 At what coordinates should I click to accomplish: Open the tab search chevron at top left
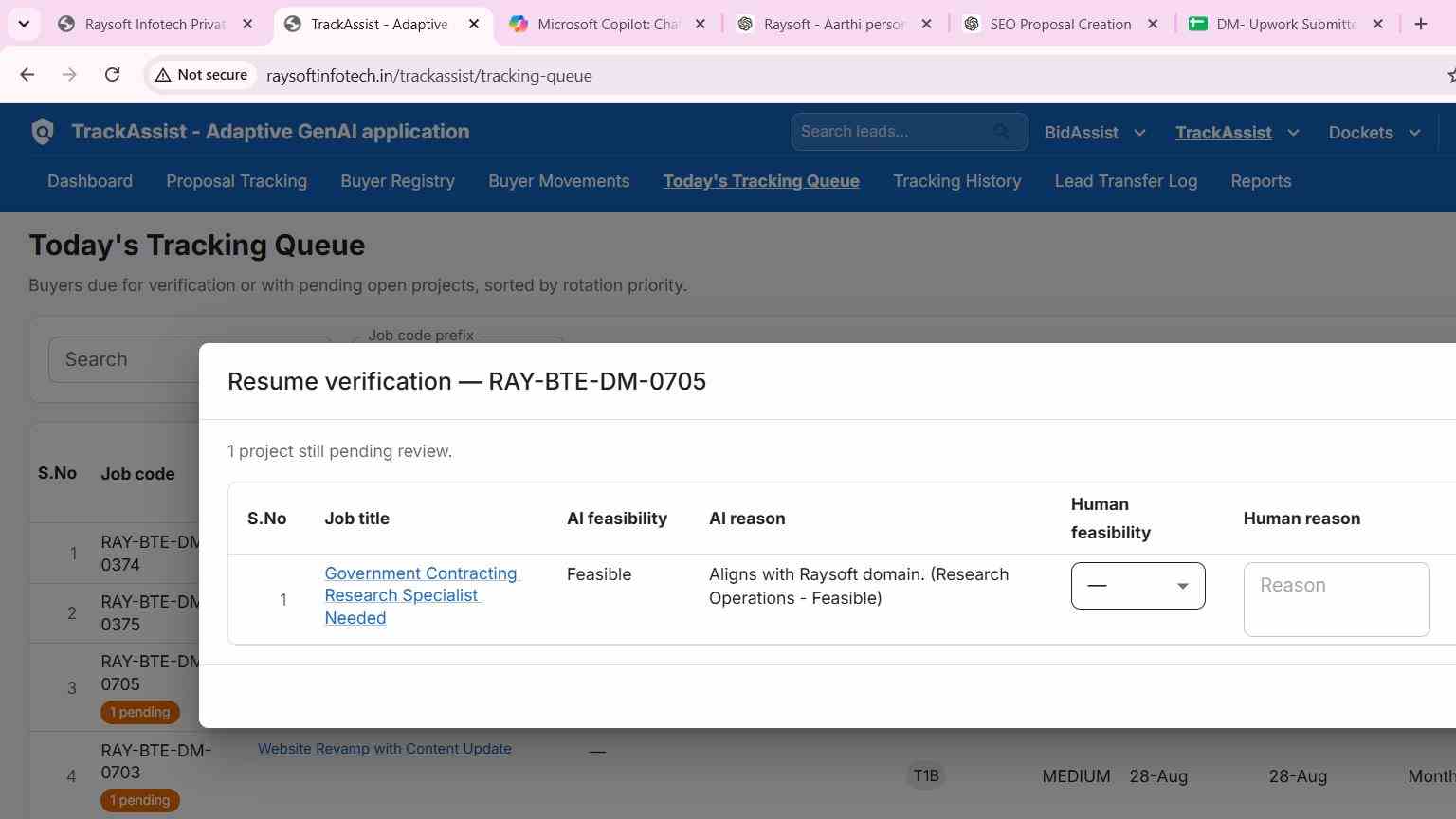pos(24,25)
